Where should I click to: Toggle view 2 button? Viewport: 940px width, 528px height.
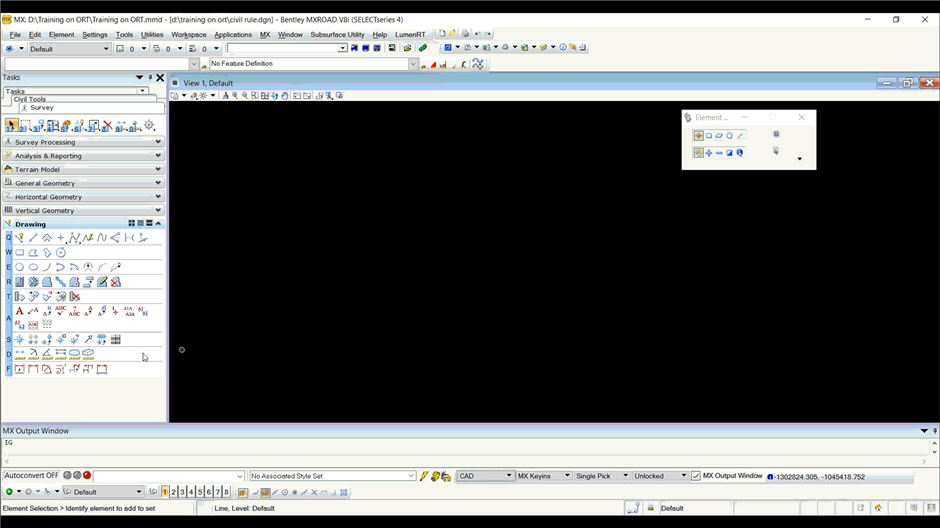174,492
